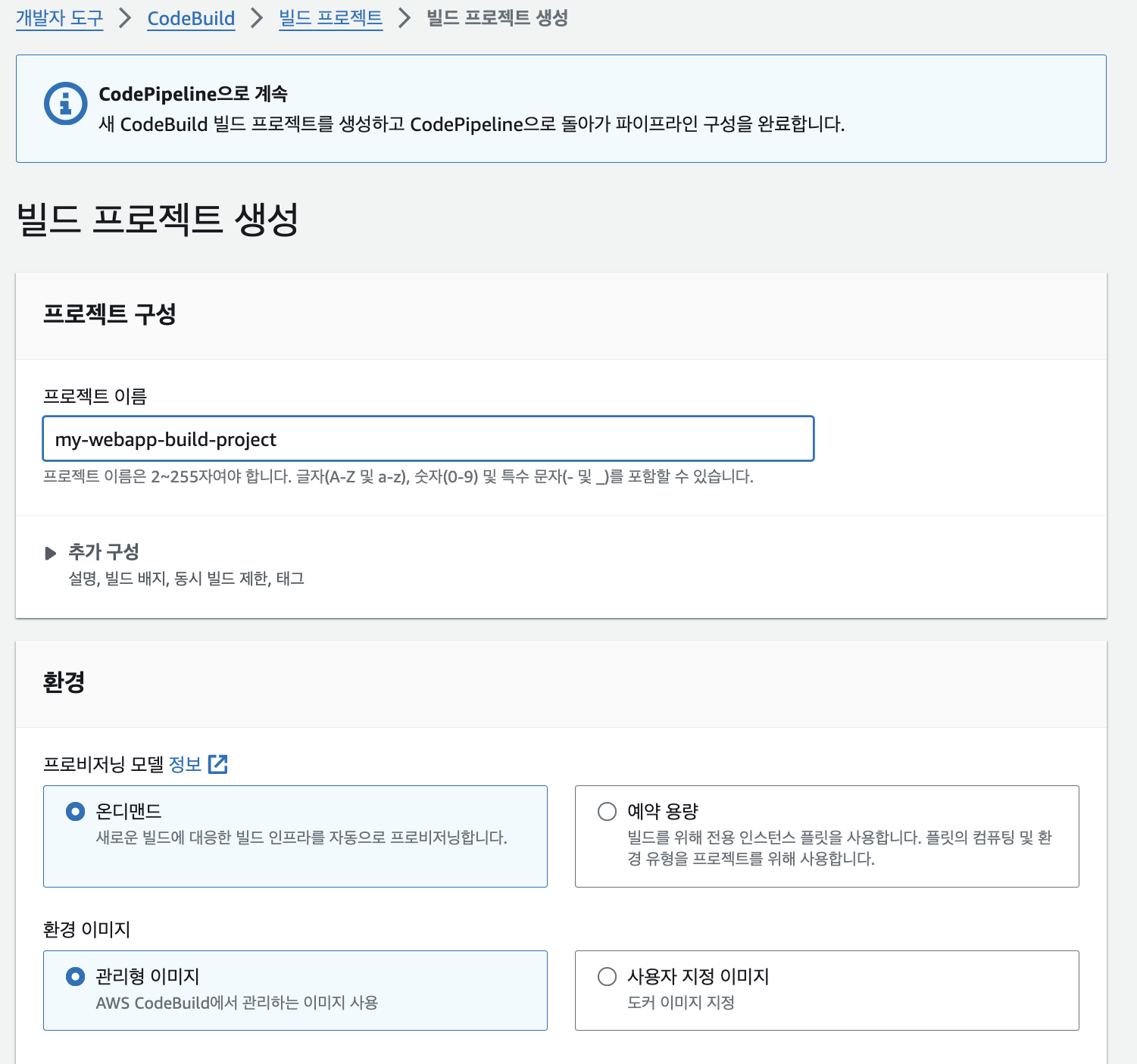The image size is (1137, 1064).
Task: Open external link icon next to 정보
Action: (218, 764)
